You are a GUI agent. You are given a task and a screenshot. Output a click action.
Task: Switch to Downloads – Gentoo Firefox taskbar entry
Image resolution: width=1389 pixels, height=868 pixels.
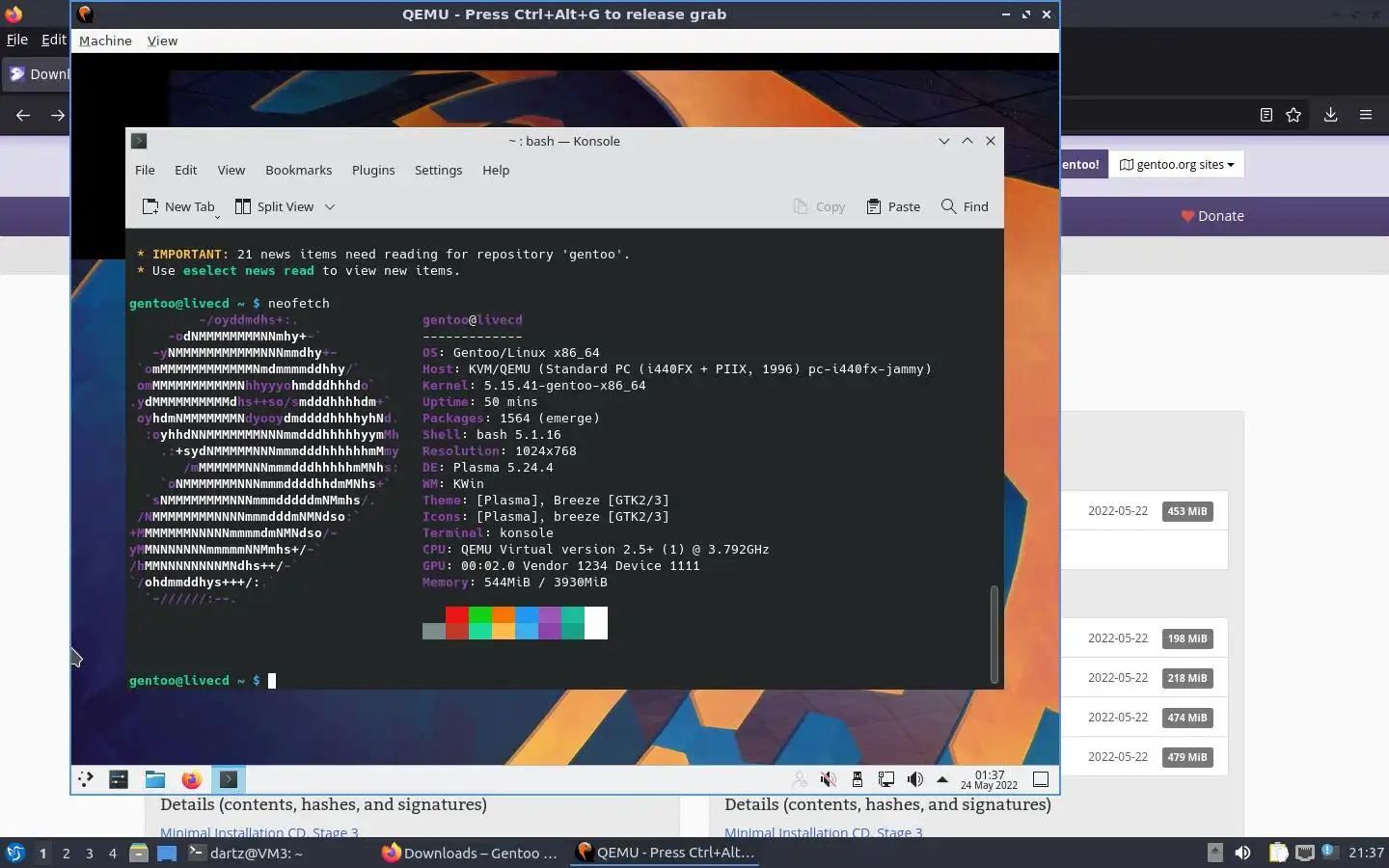[x=470, y=853]
